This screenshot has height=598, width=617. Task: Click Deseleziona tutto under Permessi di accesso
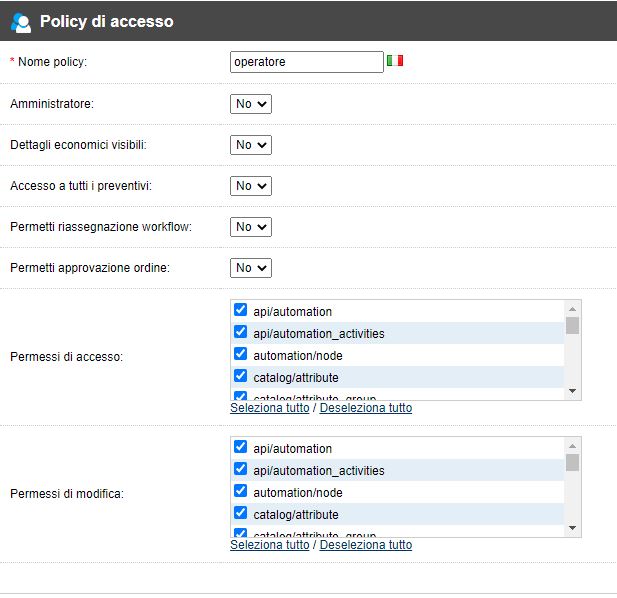[x=366, y=408]
